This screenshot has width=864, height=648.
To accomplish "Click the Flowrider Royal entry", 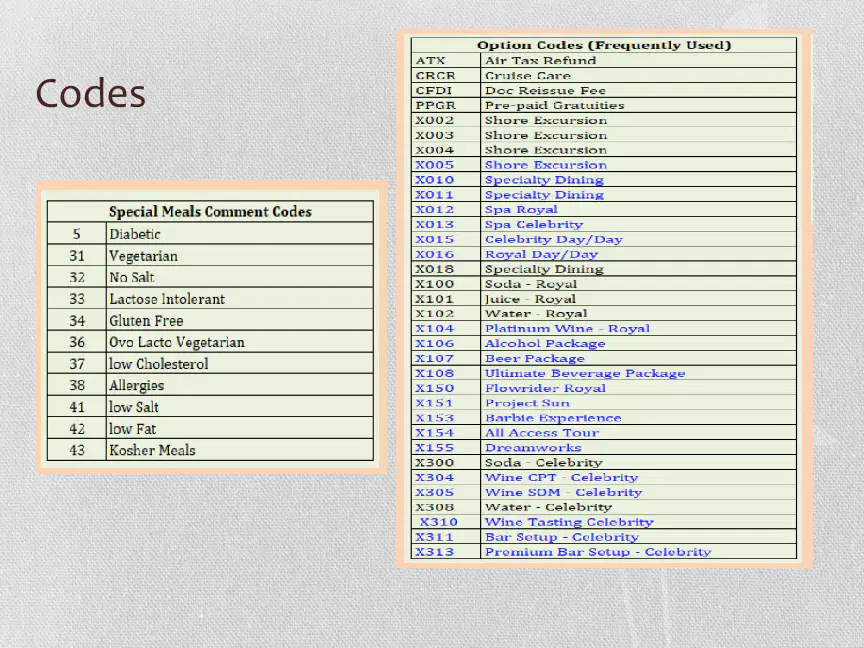I will [545, 388].
